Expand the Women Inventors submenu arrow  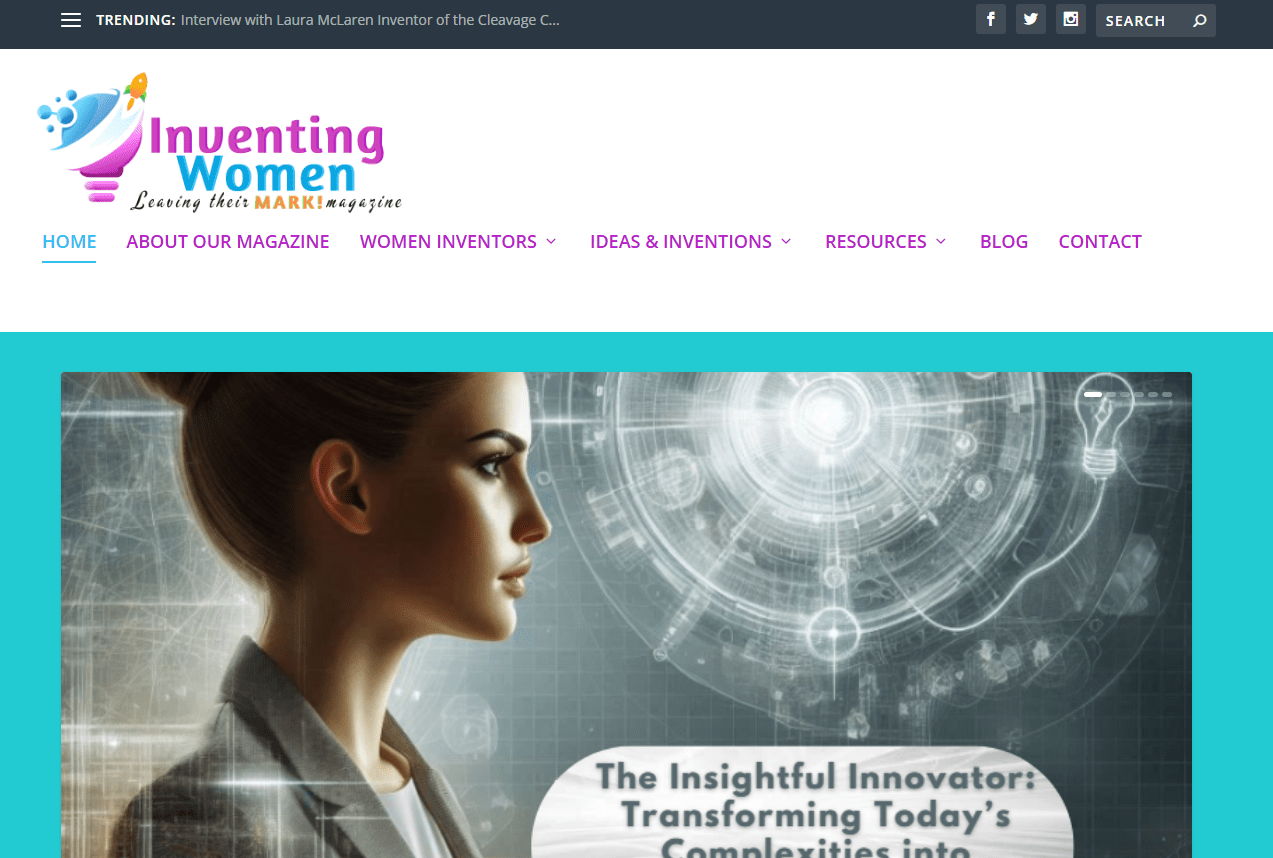[551, 242]
